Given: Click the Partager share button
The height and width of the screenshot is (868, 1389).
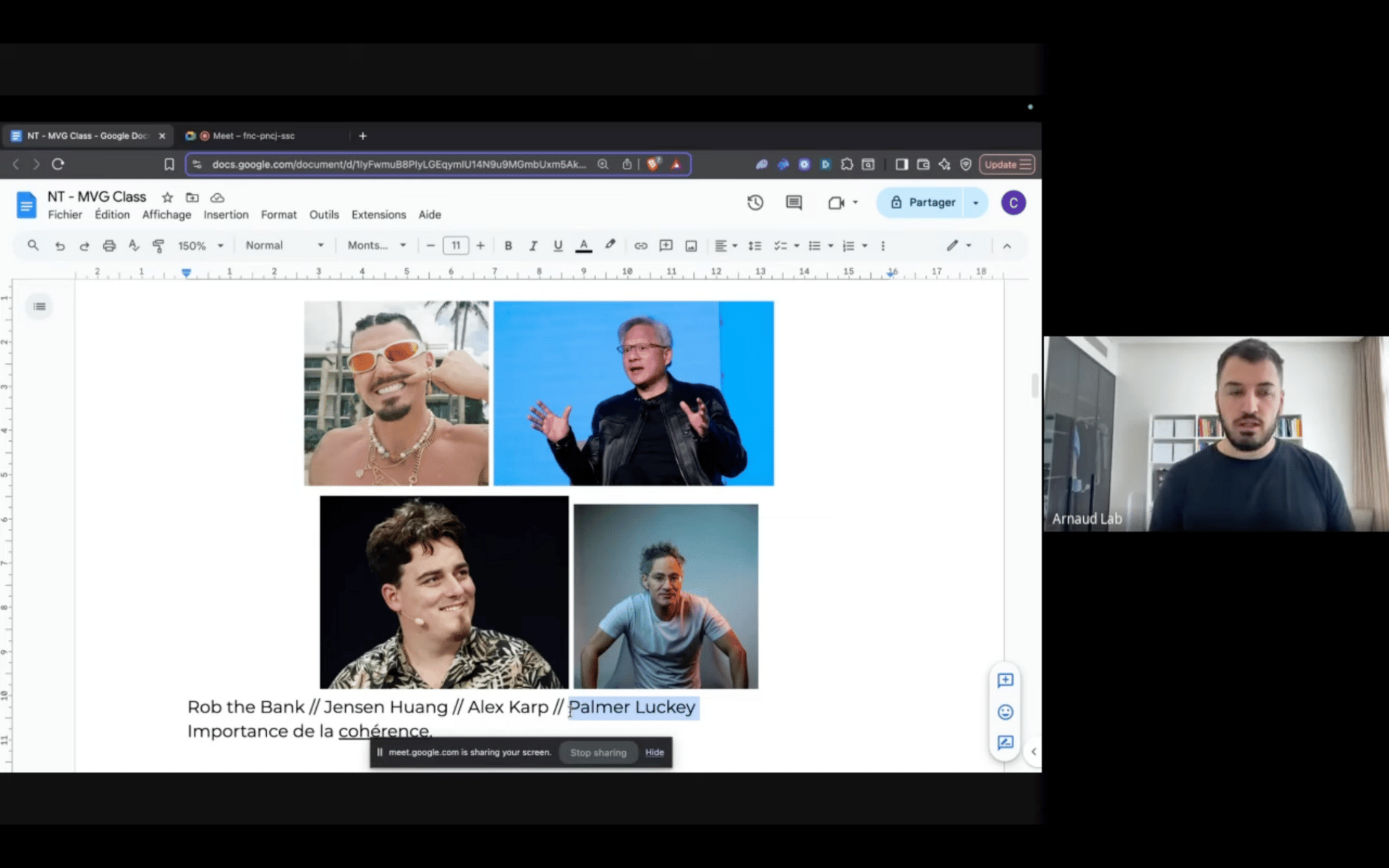Looking at the screenshot, I should [922, 203].
